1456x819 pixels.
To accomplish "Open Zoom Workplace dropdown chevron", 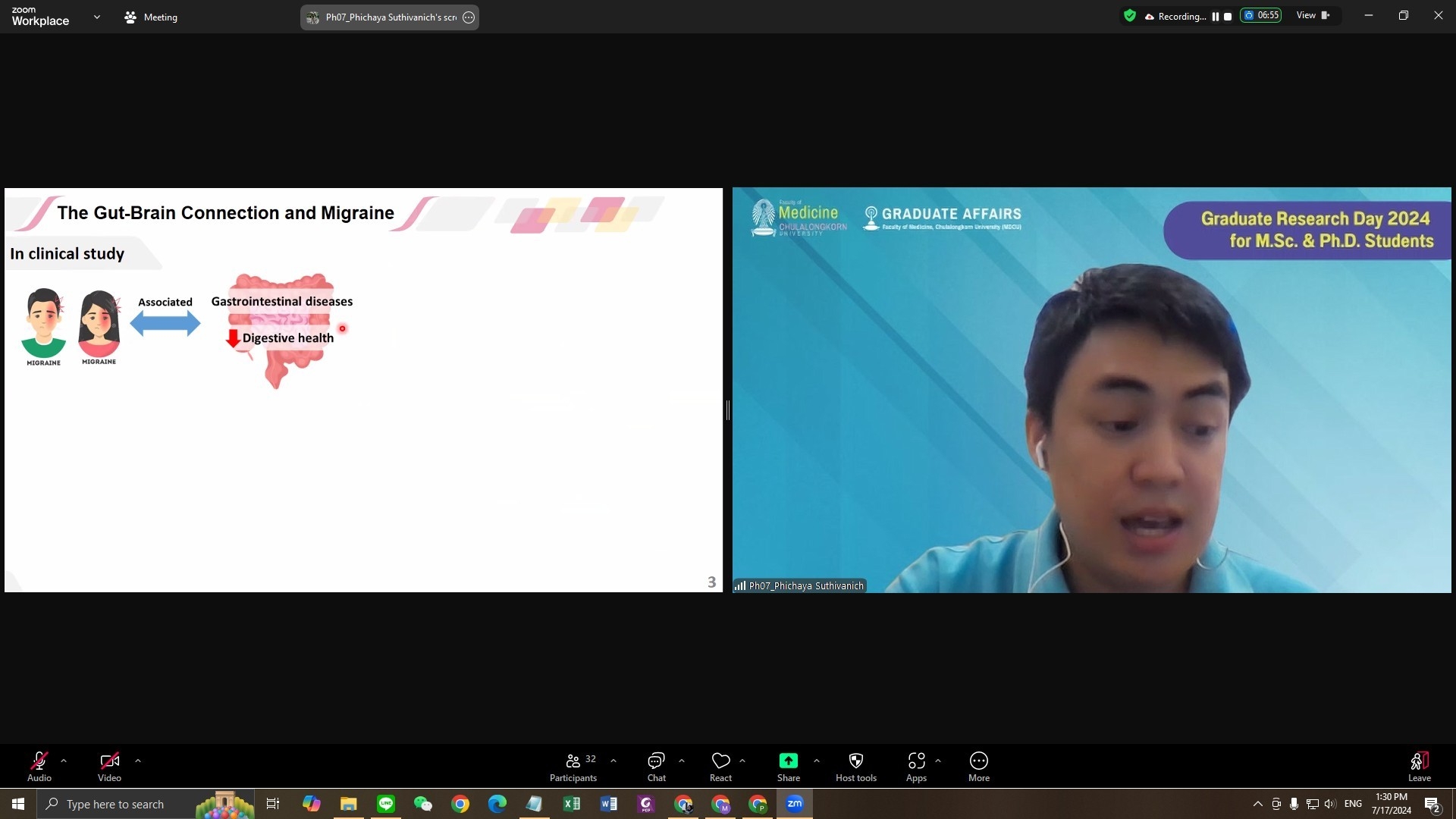I will tap(96, 17).
